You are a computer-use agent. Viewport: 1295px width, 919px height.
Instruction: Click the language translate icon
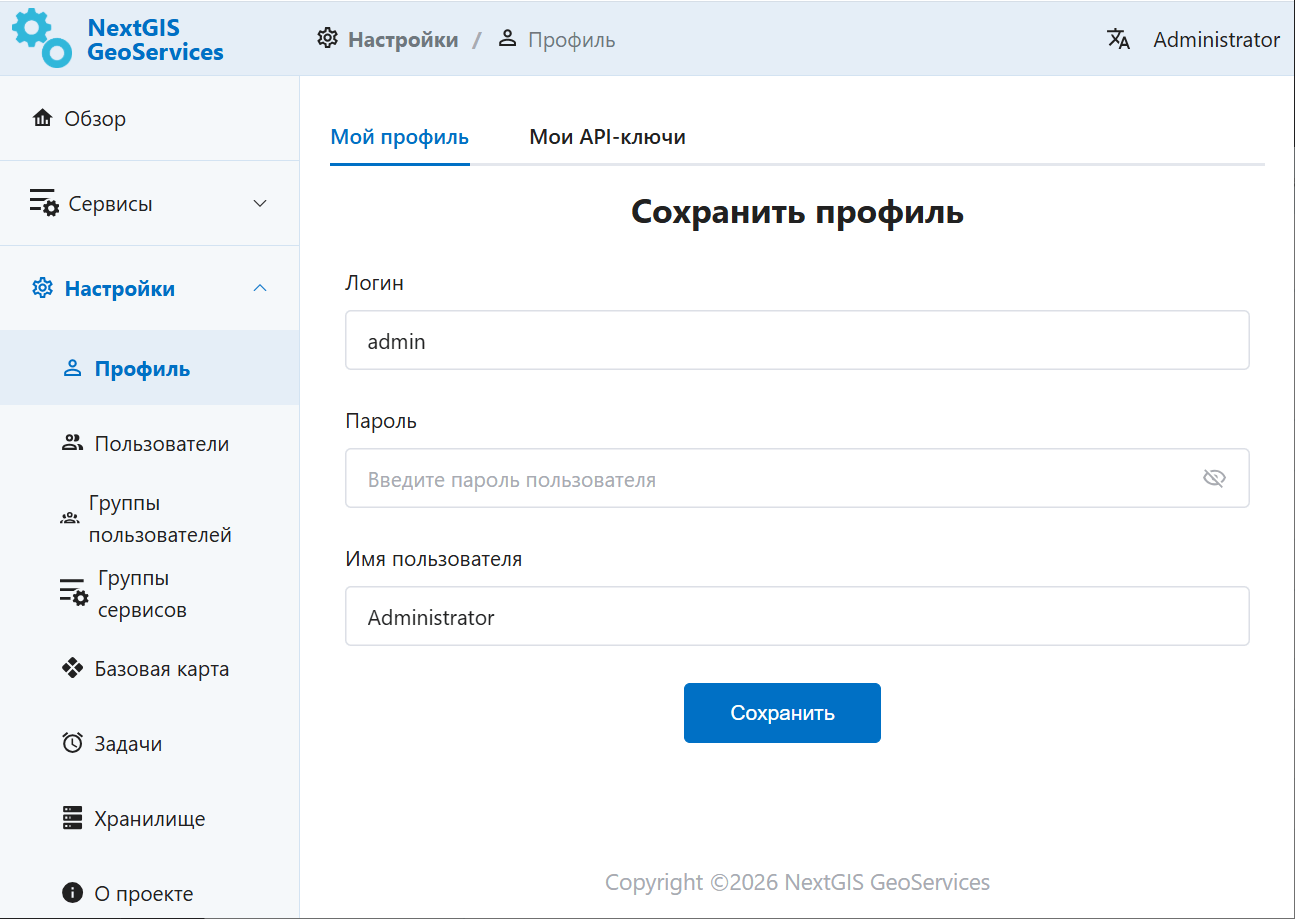[1118, 39]
